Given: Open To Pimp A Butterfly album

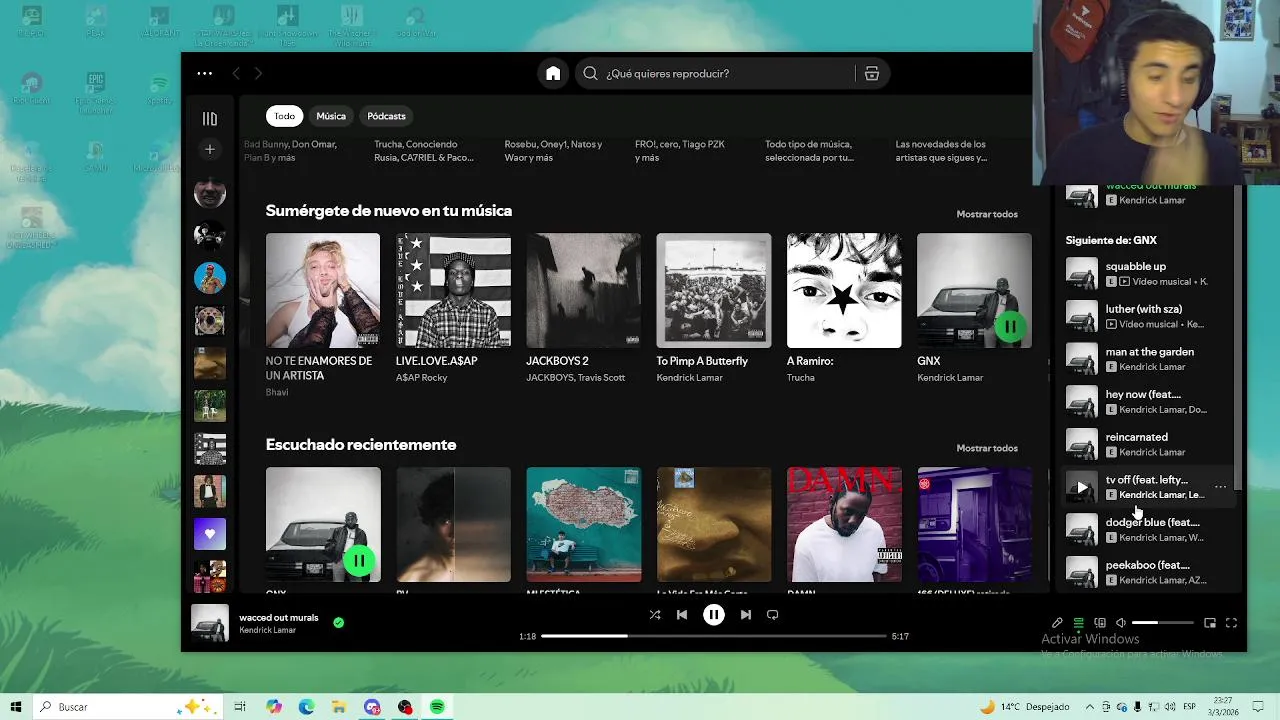Looking at the screenshot, I should pos(714,291).
